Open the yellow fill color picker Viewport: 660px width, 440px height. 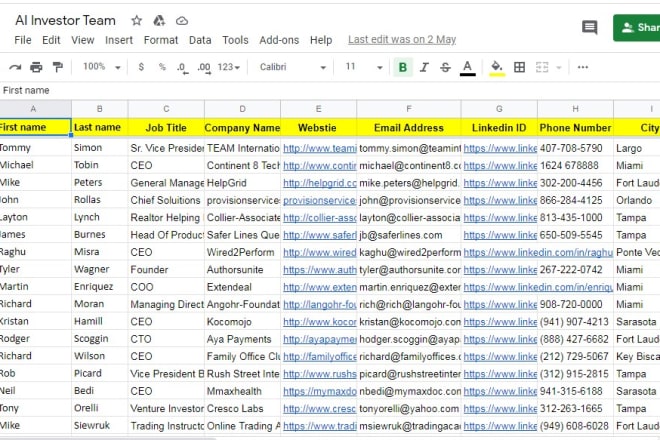497,67
